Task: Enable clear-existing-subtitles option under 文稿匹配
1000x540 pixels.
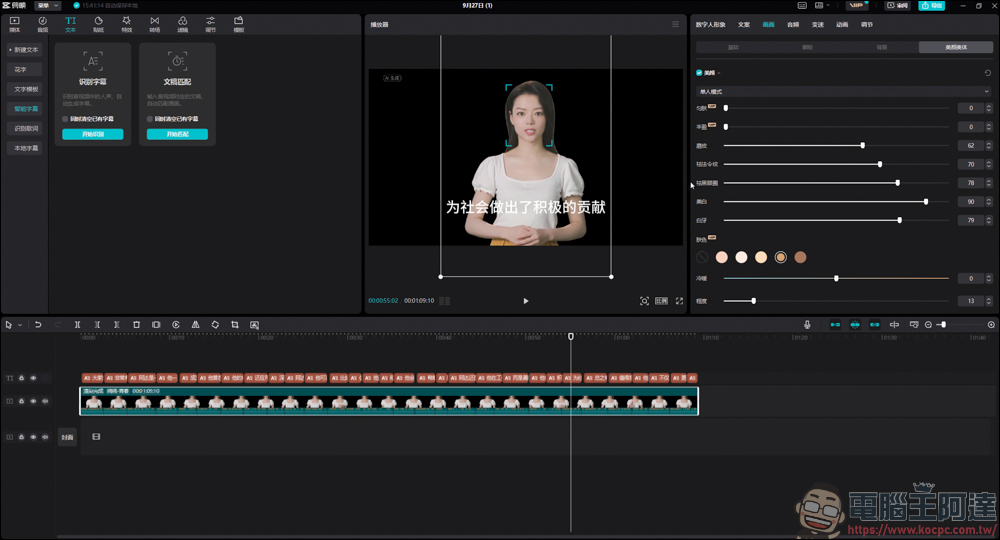Action: (150, 119)
